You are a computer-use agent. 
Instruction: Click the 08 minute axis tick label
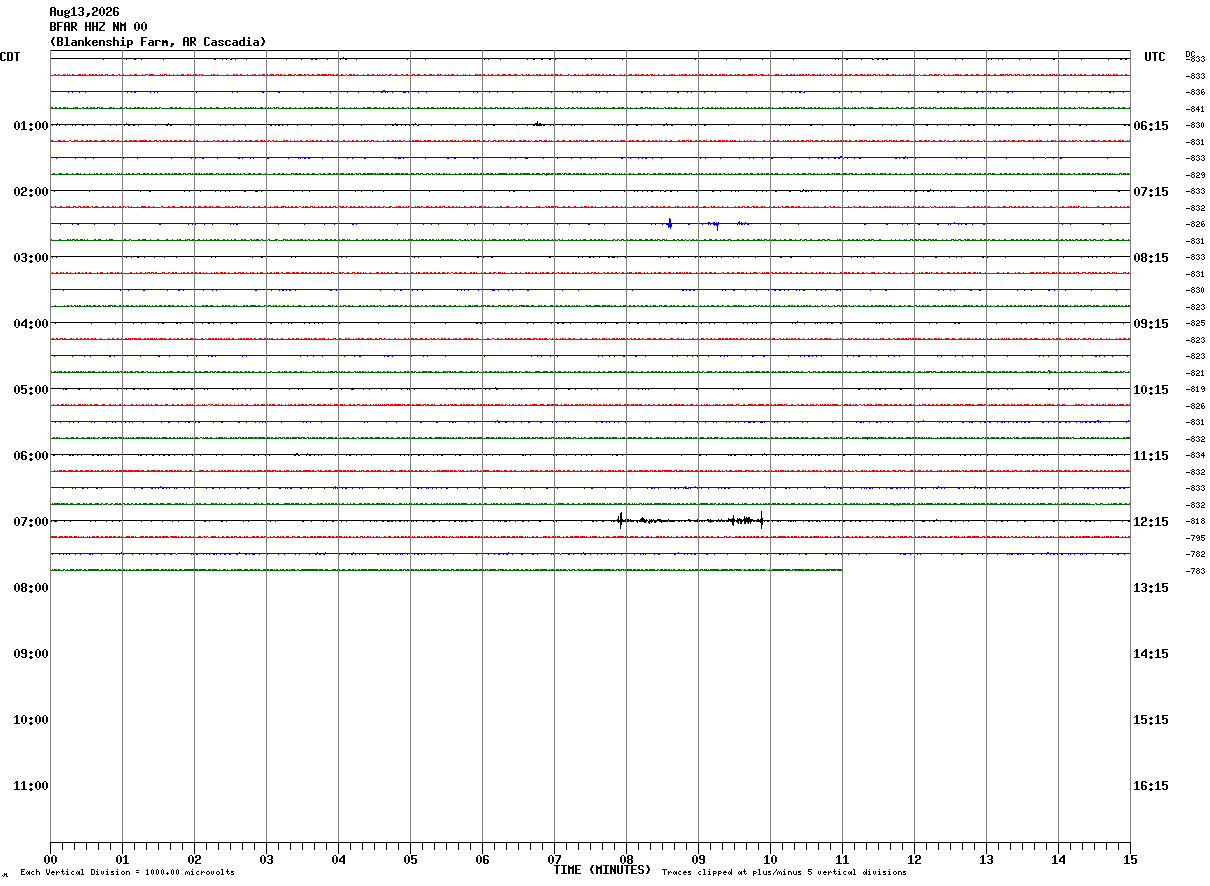(x=626, y=859)
